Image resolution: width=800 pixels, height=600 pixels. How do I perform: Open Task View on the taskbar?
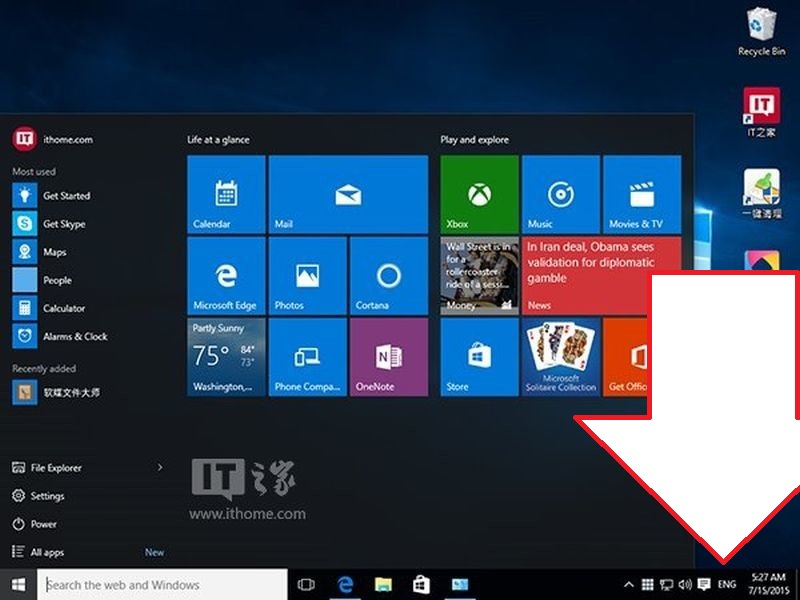coord(306,584)
